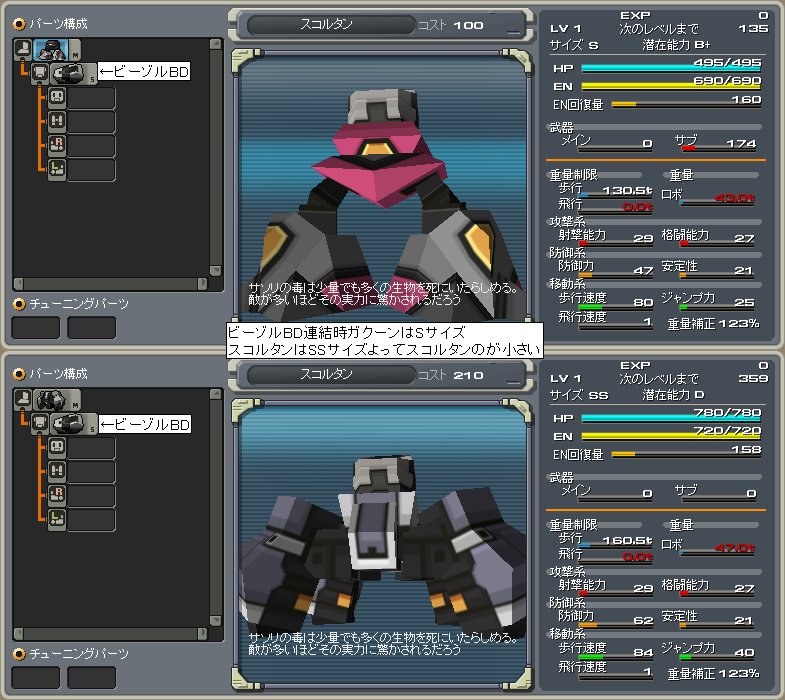Select the upper Beezle BD body part thumbnail
Viewport: 785px width, 700px height.
tap(69, 72)
